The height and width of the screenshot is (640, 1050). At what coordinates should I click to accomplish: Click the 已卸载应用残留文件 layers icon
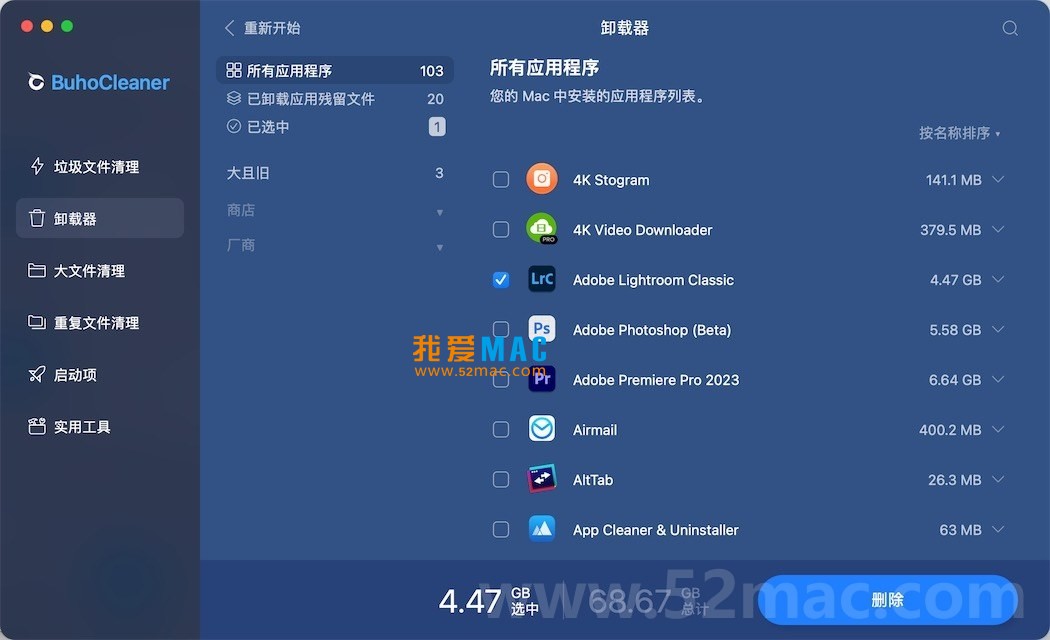[234, 98]
